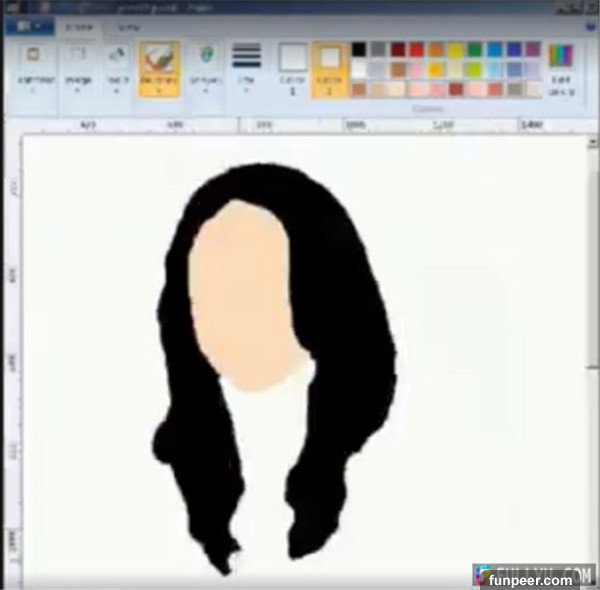
Task: Select Color 2 background box
Action: pos(329,66)
